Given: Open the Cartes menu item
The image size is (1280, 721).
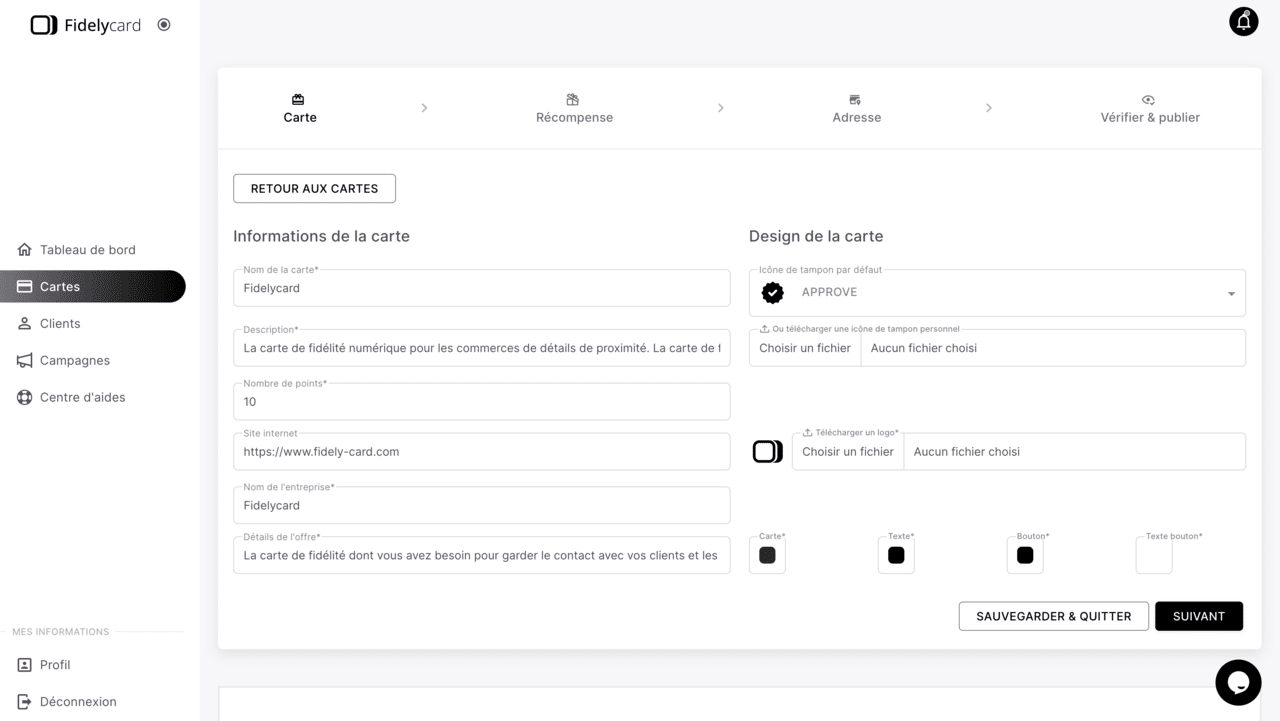Looking at the screenshot, I should point(93,287).
